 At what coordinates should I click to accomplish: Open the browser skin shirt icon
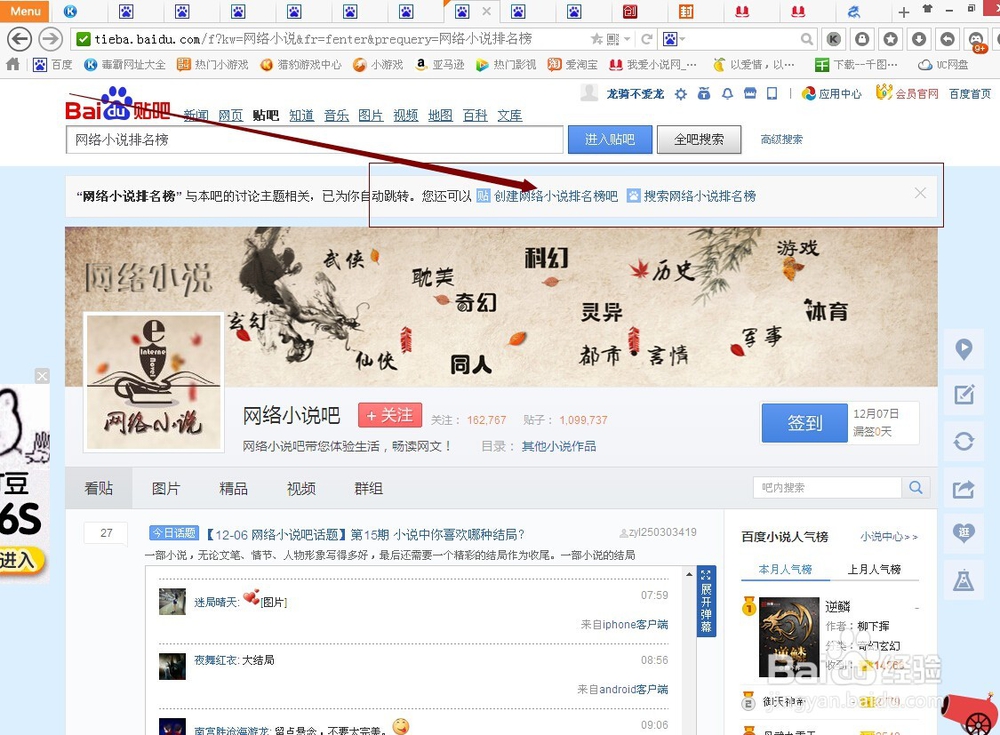click(927, 9)
